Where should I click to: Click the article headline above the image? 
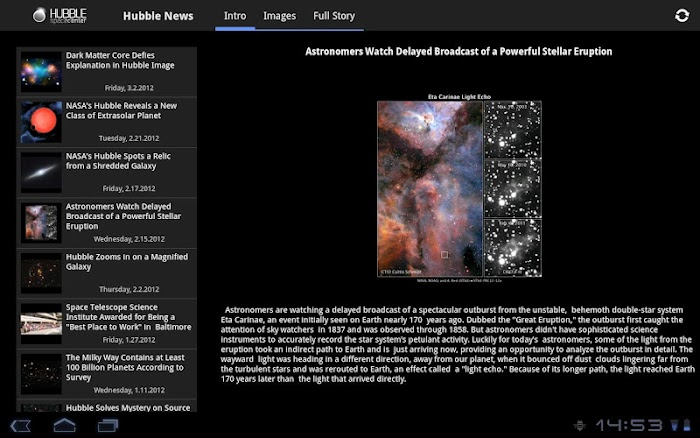[458, 52]
